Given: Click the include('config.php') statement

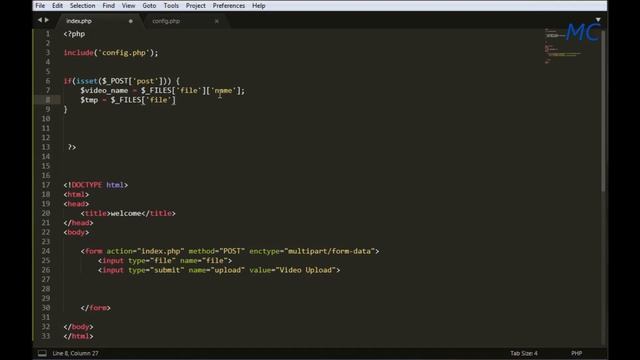Looking at the screenshot, I should [x=111, y=53].
